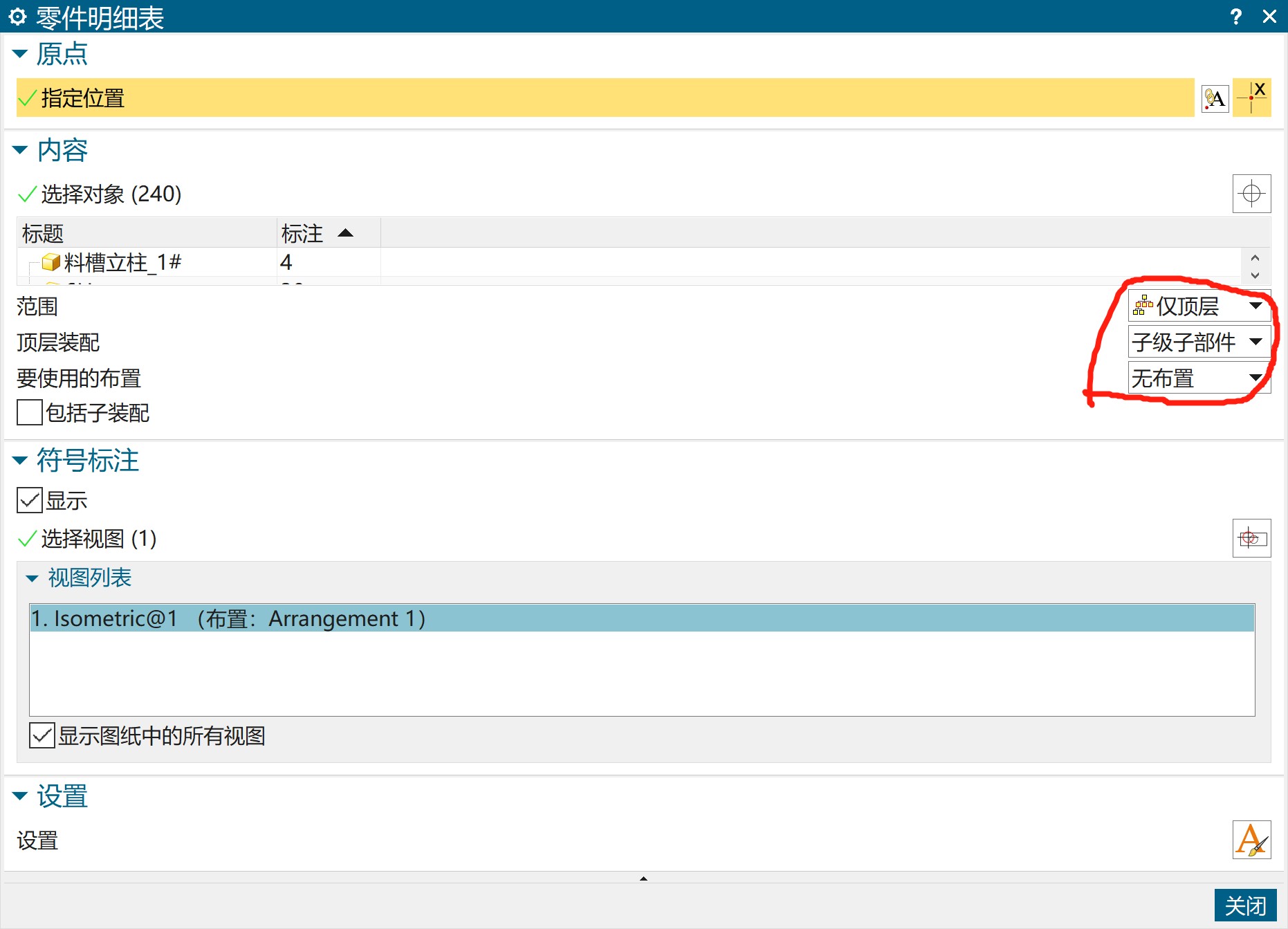Click the help question mark icon

click(x=1235, y=17)
